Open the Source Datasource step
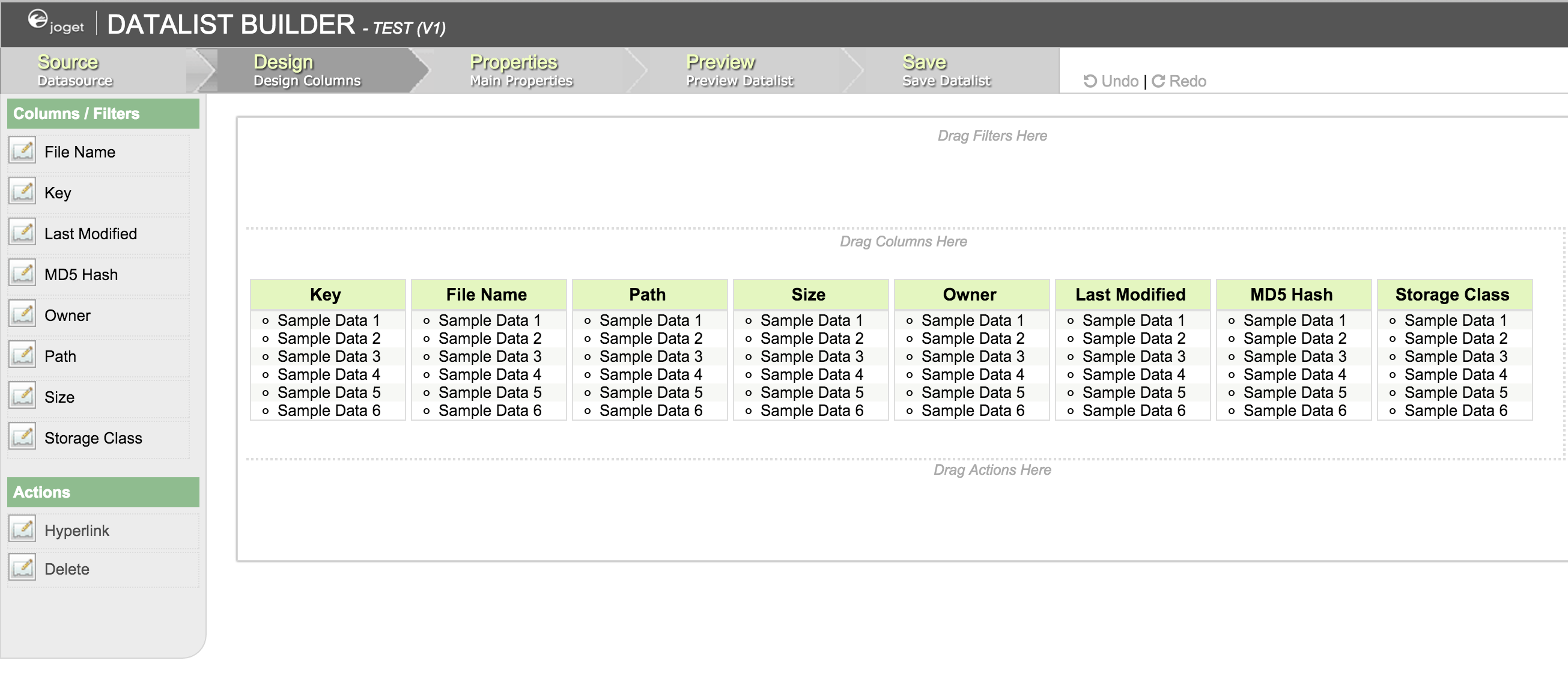The width and height of the screenshot is (1568, 684). [74, 71]
